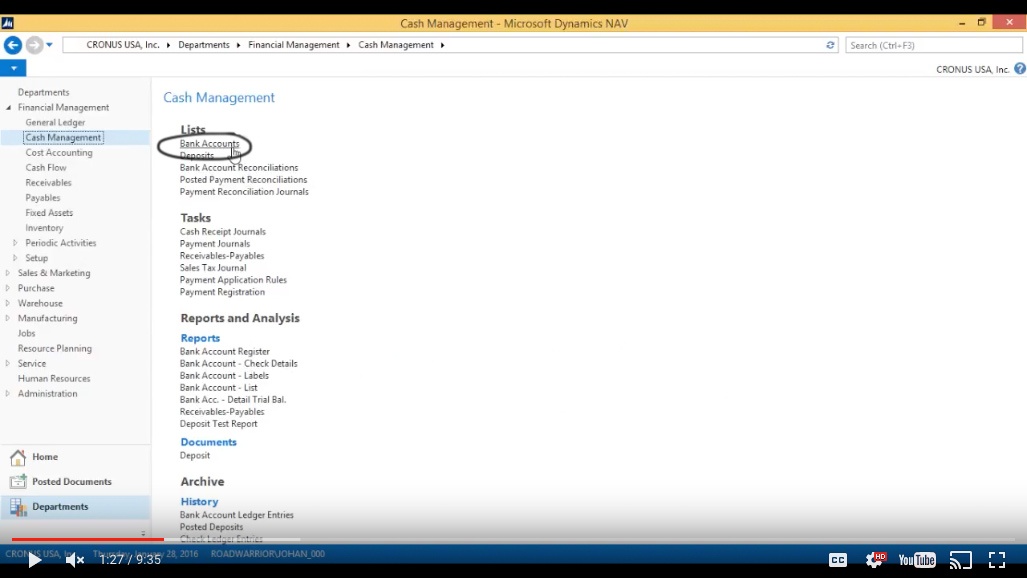Seek on the video progress bar
The width and height of the screenshot is (1027, 578).
tap(514, 540)
